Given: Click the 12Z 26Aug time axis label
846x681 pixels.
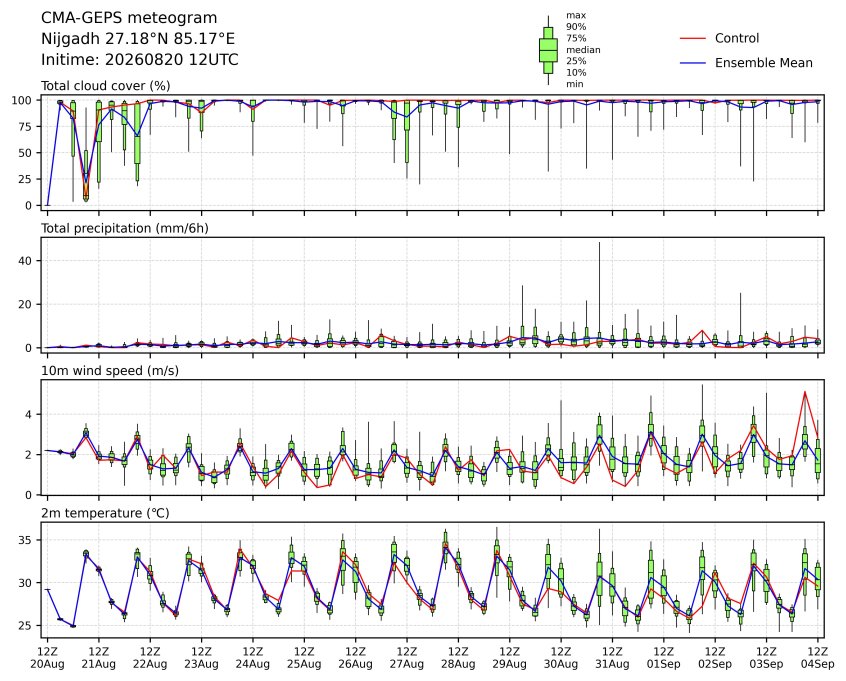Looking at the screenshot, I should pyautogui.click(x=356, y=658).
